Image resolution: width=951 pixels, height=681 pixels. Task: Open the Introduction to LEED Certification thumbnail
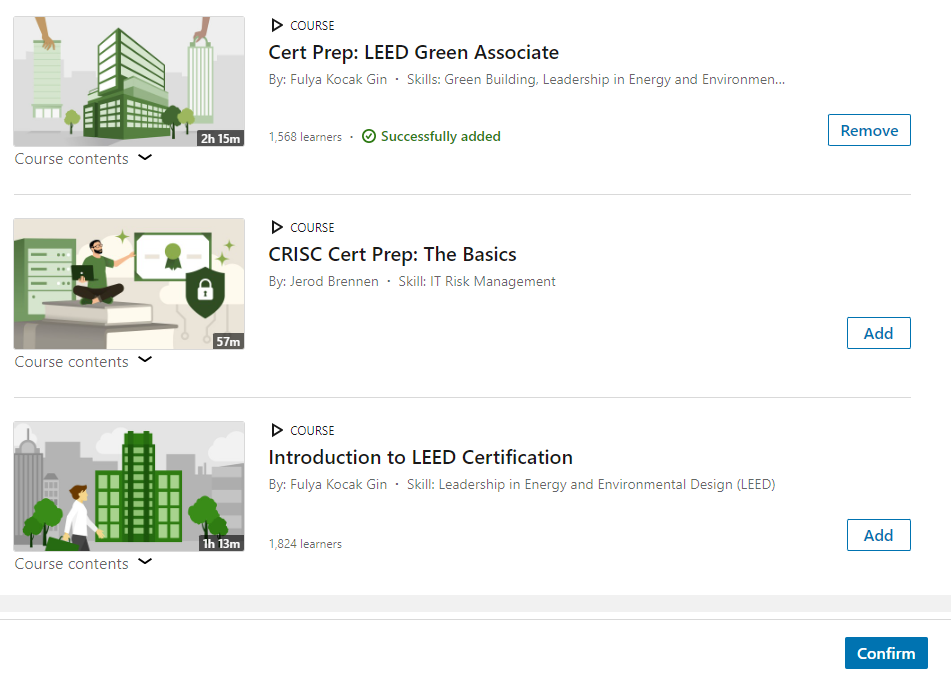(x=129, y=486)
